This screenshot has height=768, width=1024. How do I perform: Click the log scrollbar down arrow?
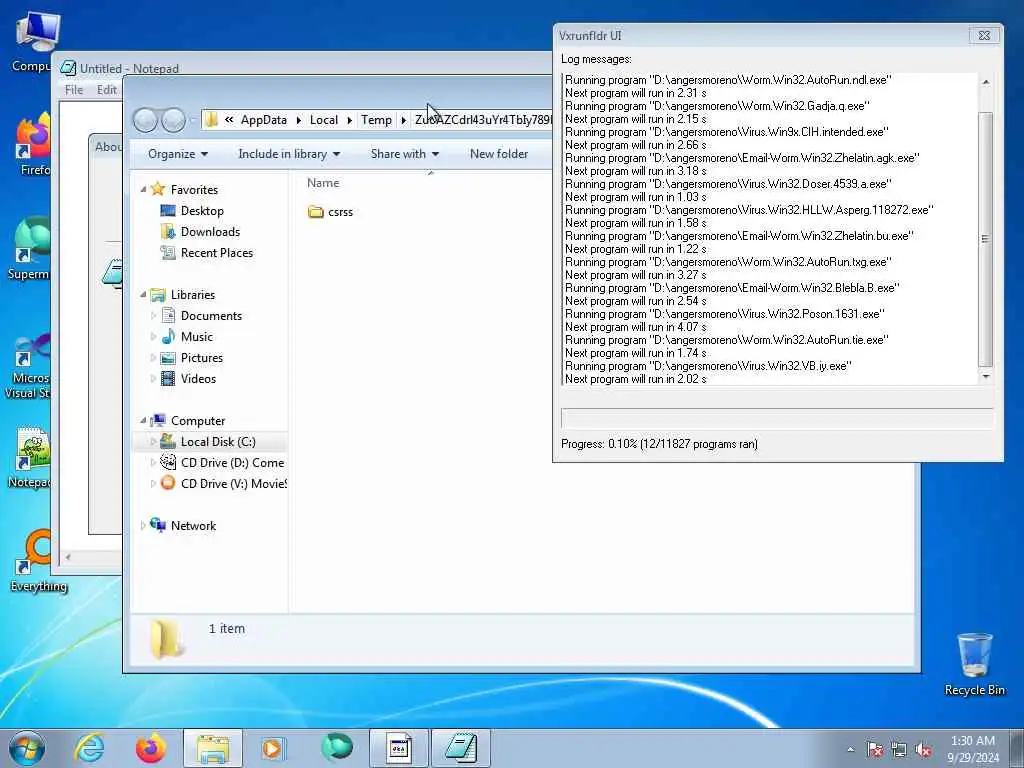(x=985, y=377)
